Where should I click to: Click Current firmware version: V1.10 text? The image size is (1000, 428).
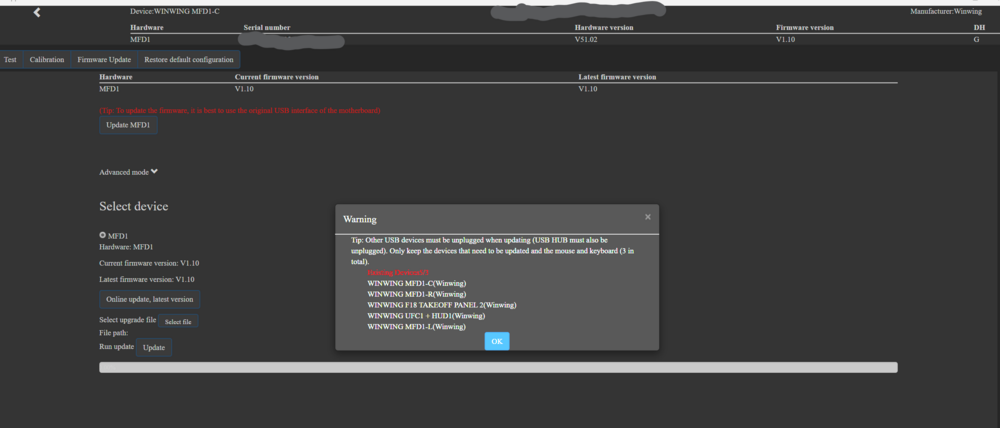(149, 263)
